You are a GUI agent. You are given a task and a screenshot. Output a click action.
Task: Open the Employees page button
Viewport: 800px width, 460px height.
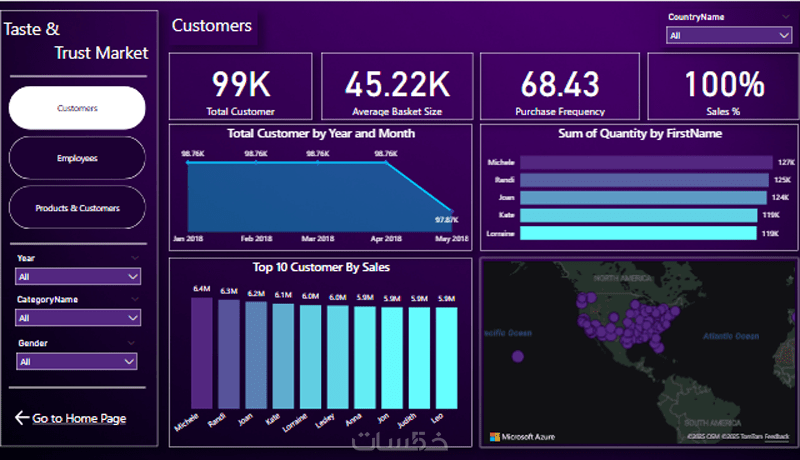point(77,158)
